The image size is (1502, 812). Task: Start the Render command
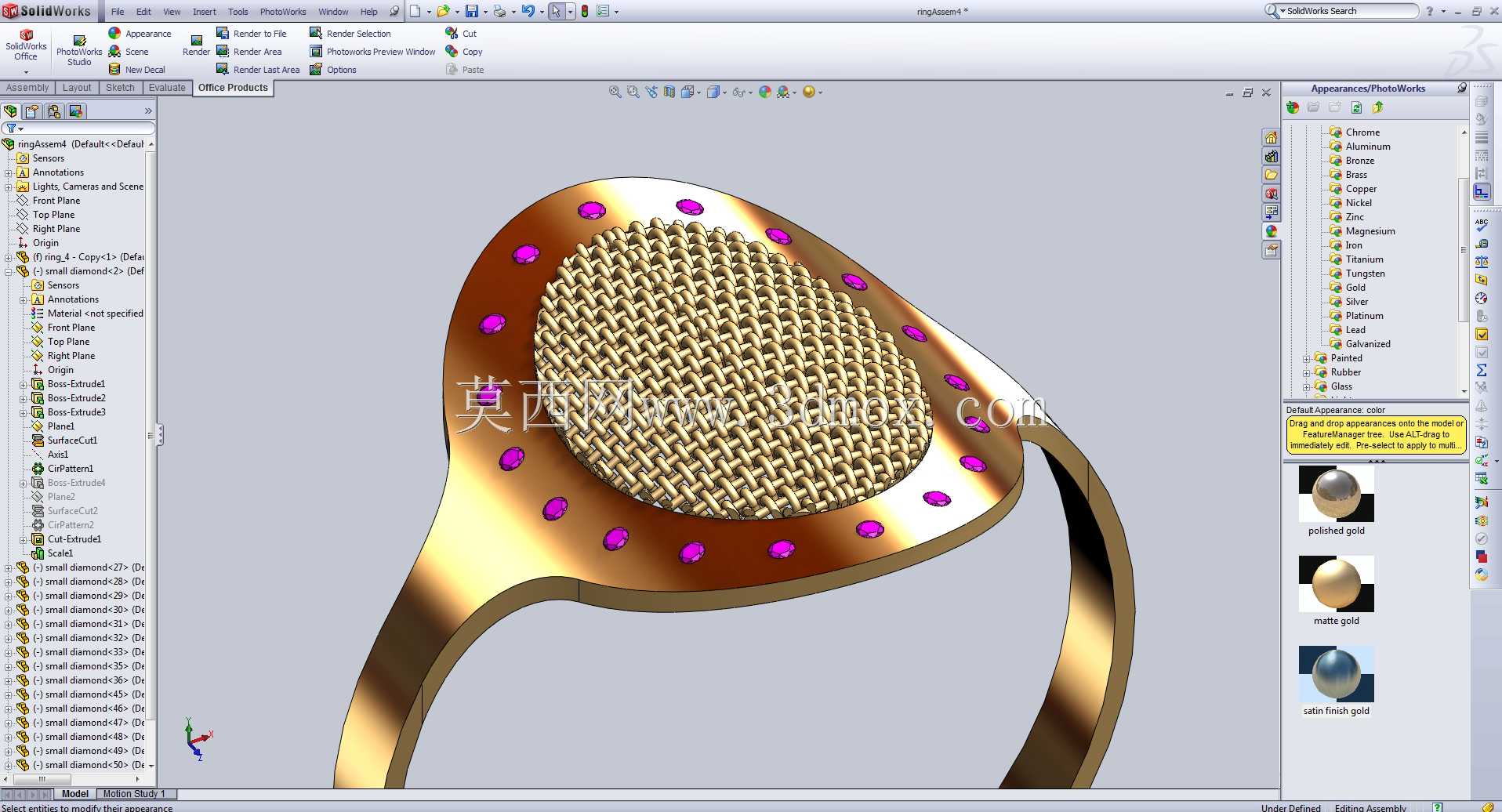196,45
